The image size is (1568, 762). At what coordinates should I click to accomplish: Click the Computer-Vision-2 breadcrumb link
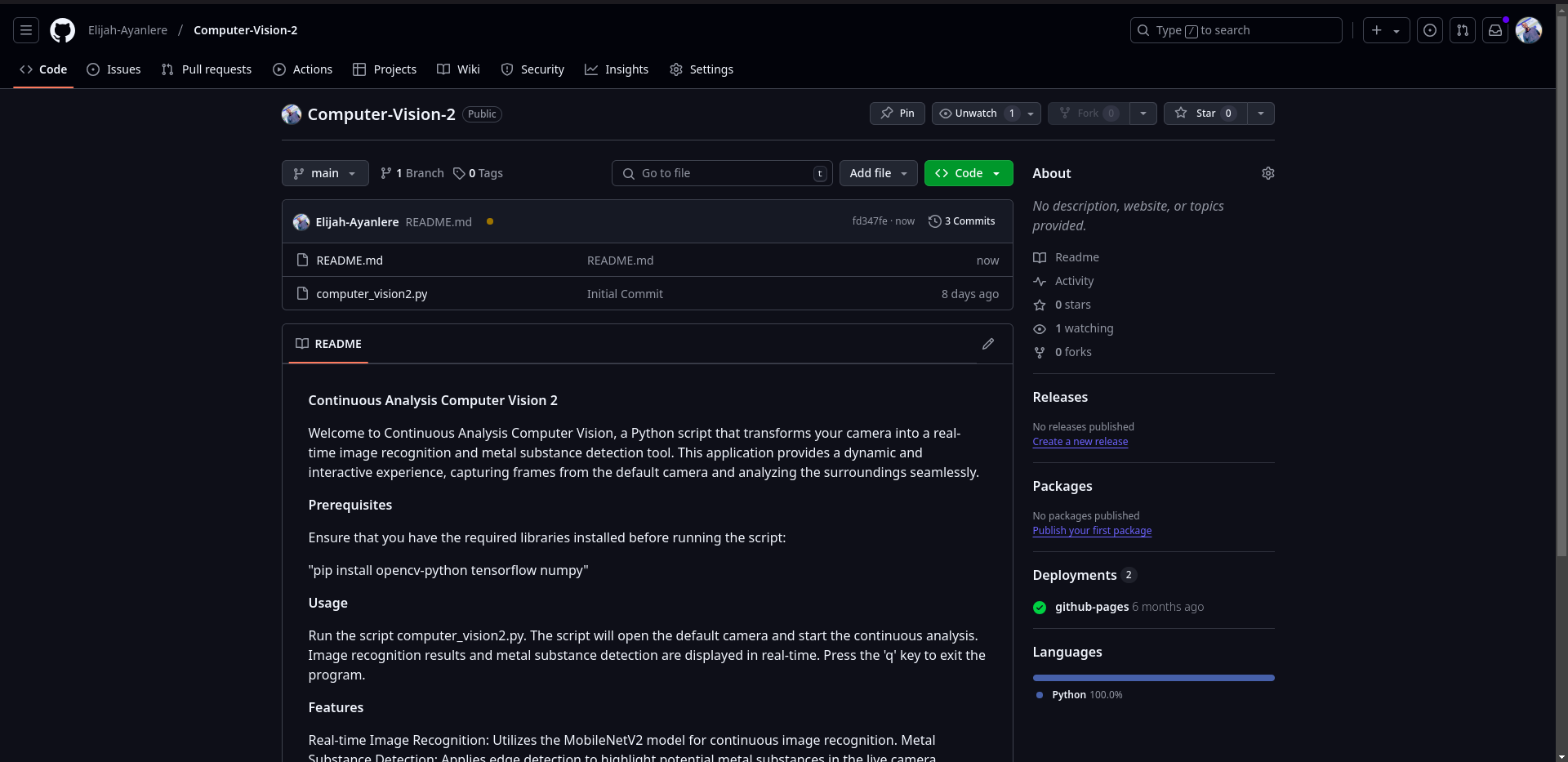click(245, 30)
